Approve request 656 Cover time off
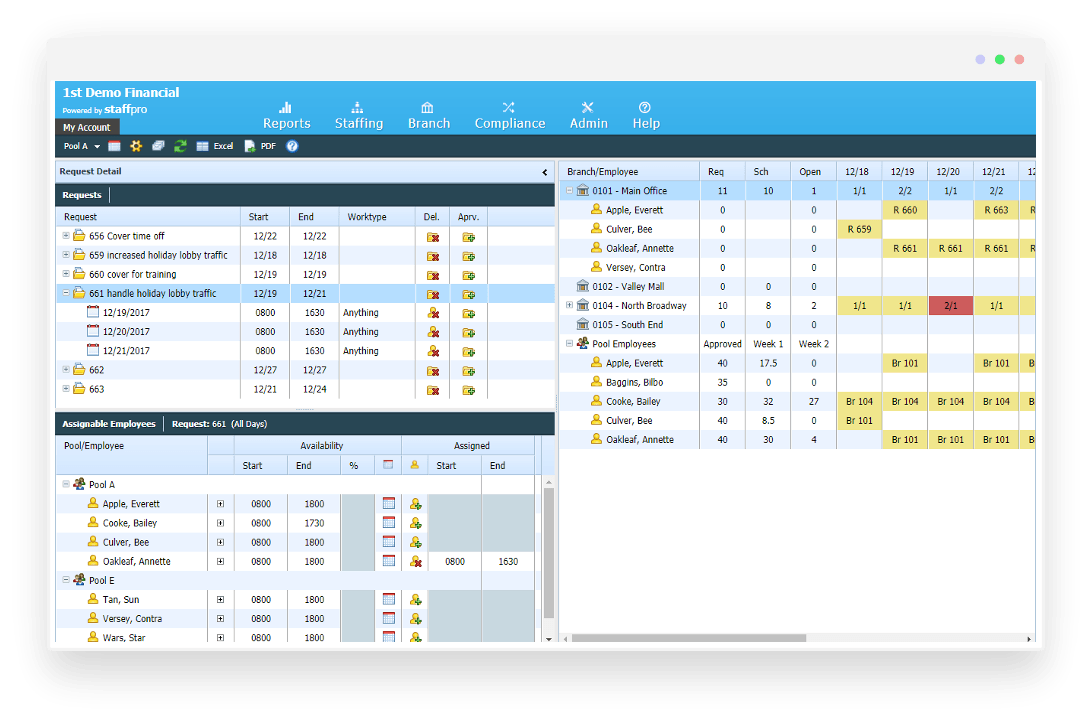The image size is (1092, 722). coord(469,237)
